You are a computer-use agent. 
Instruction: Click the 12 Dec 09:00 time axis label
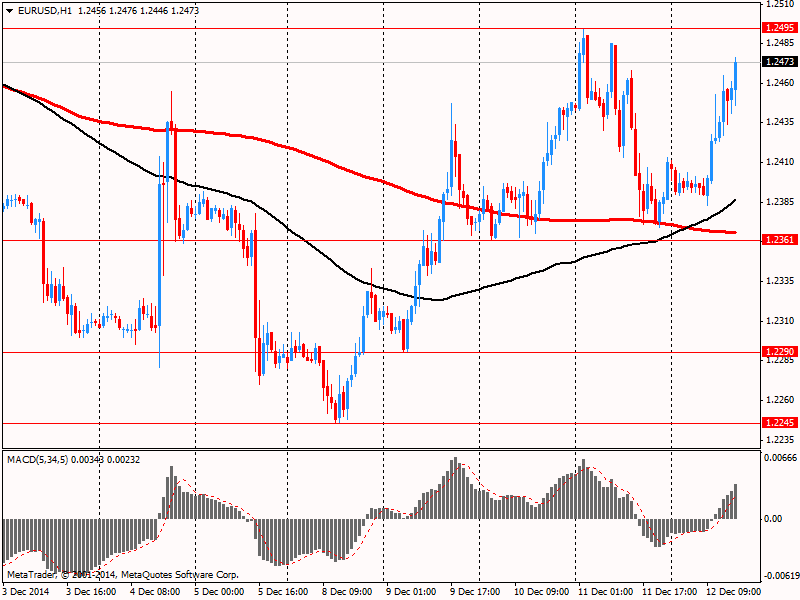pos(733,591)
